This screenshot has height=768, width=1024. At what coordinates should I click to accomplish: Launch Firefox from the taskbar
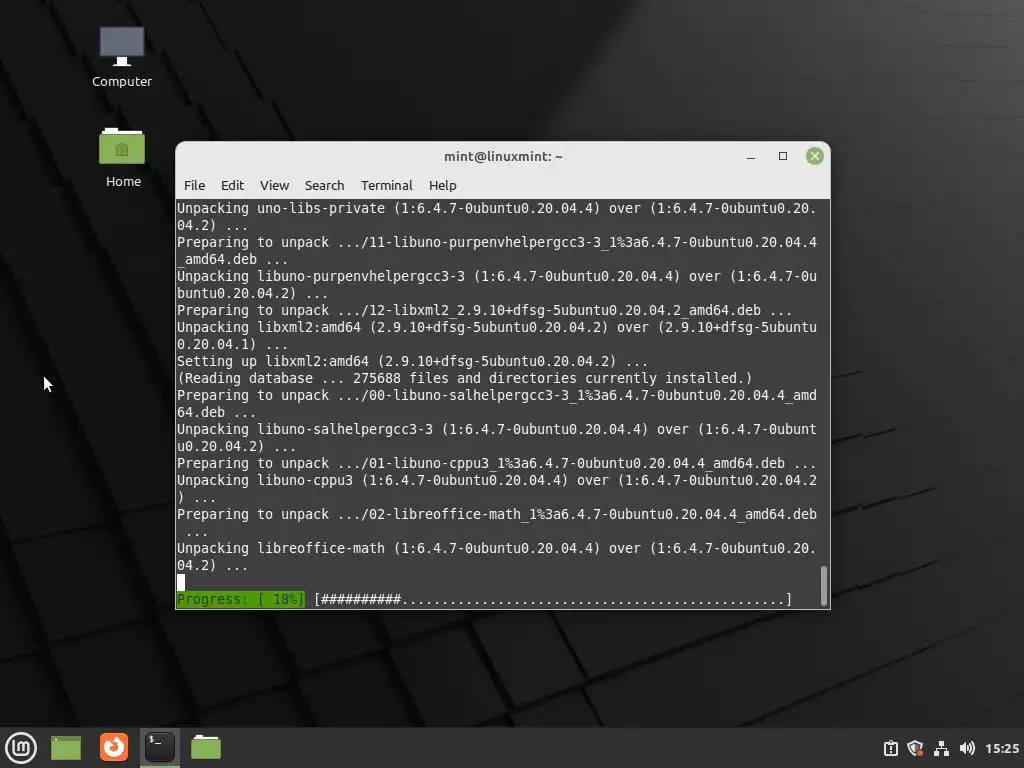114,747
